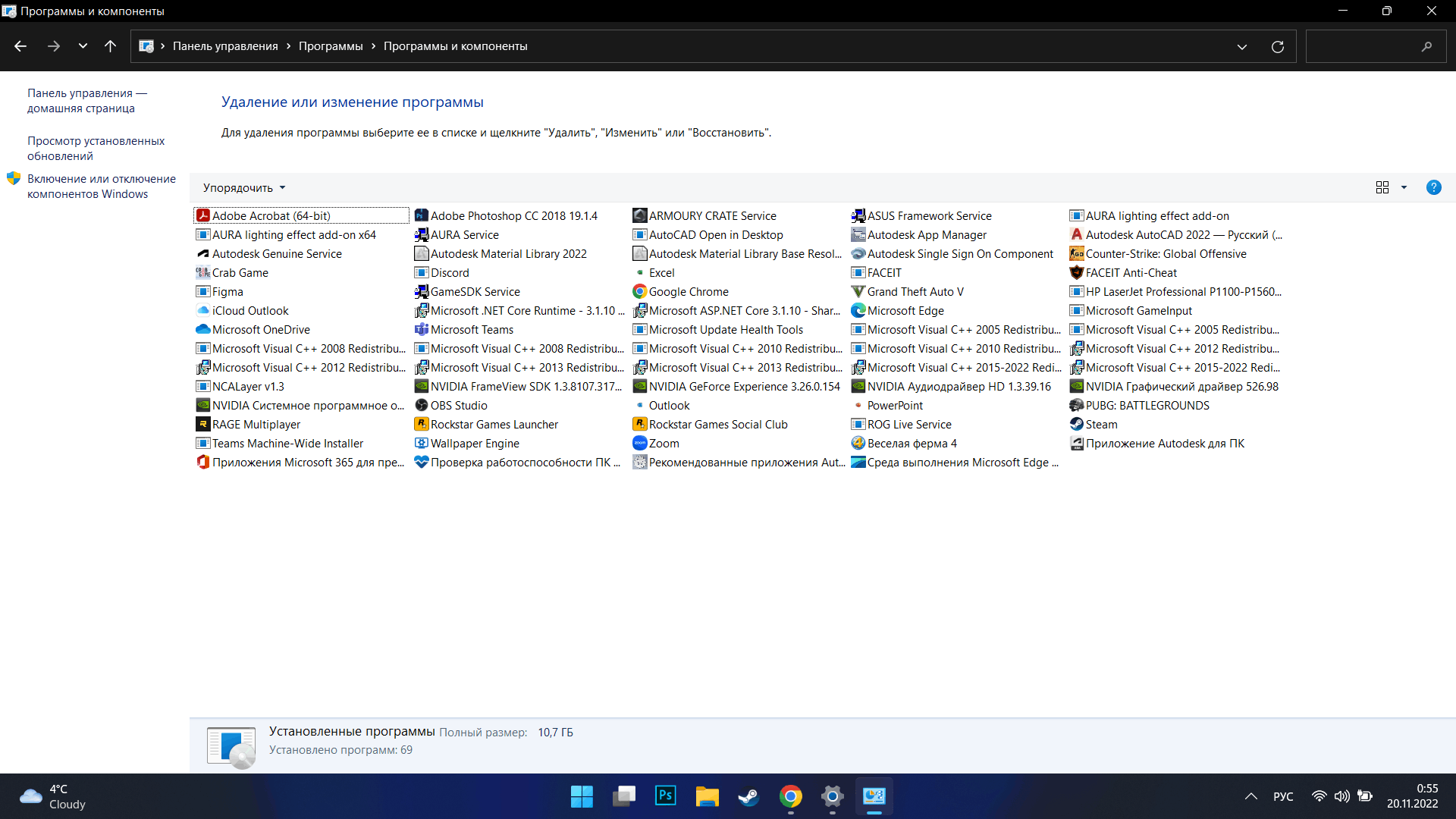Click the Microsoft Teams program icon

(422, 330)
